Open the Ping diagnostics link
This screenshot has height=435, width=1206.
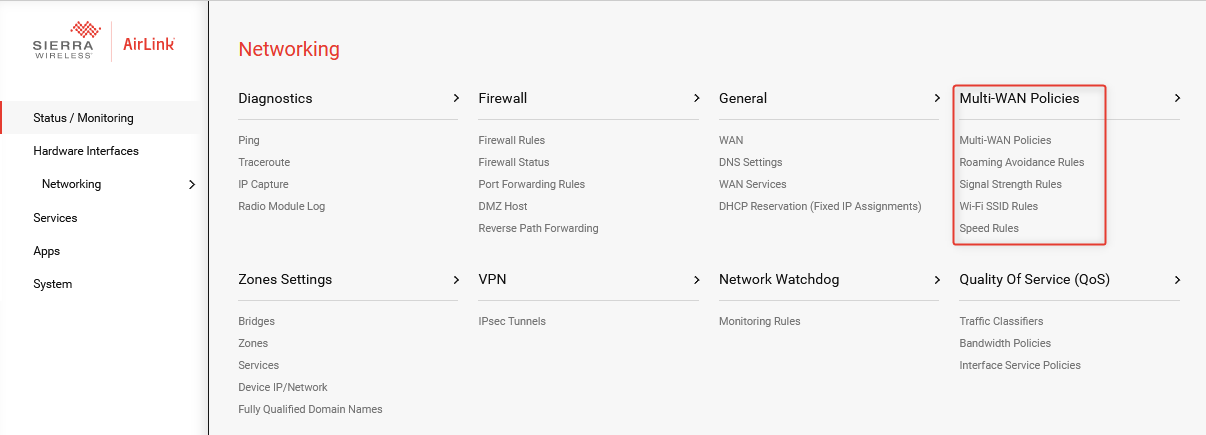[x=249, y=140]
